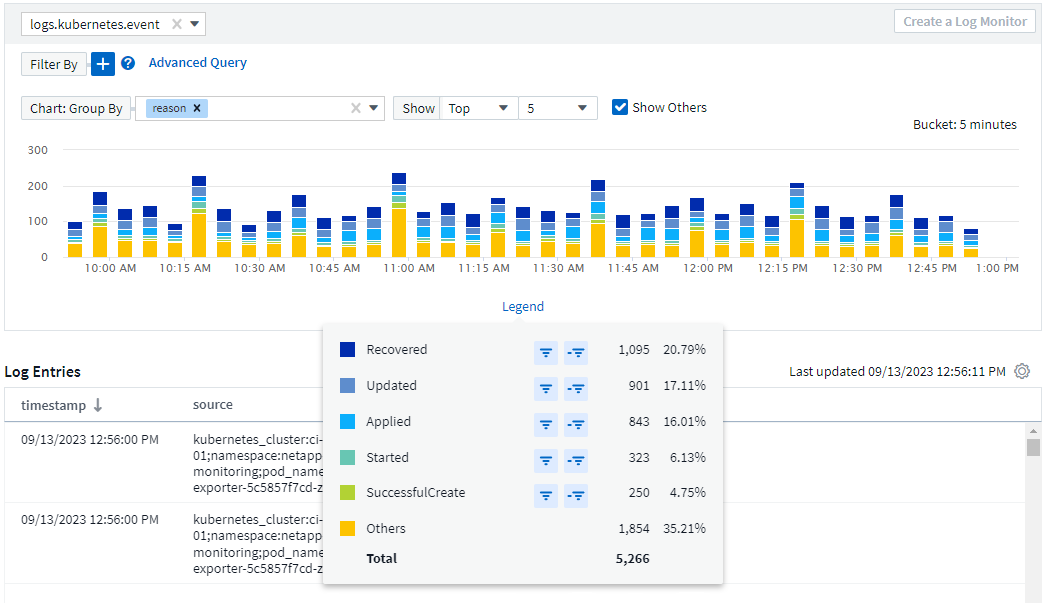The image size is (1046, 603).
Task: Remove the reason group-by tag
Action: tap(197, 108)
